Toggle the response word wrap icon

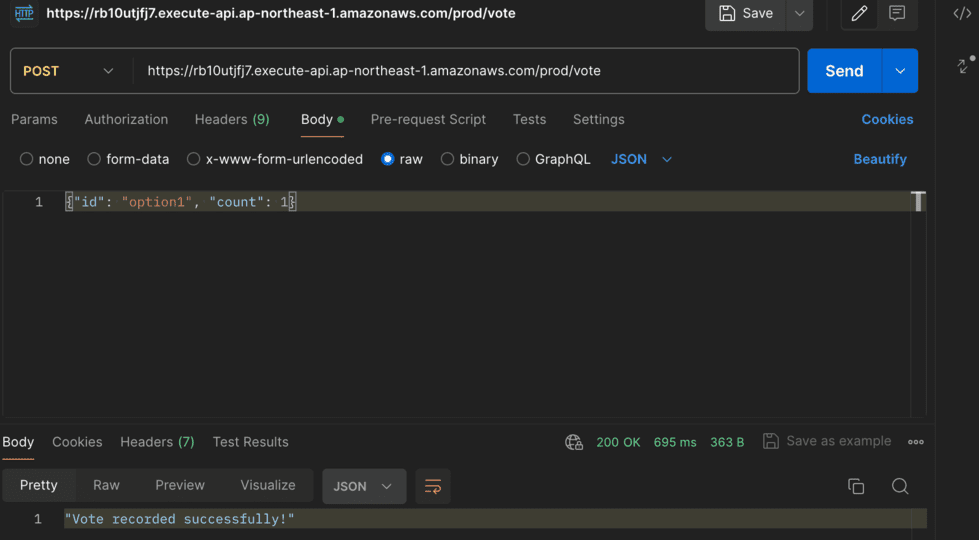(433, 486)
